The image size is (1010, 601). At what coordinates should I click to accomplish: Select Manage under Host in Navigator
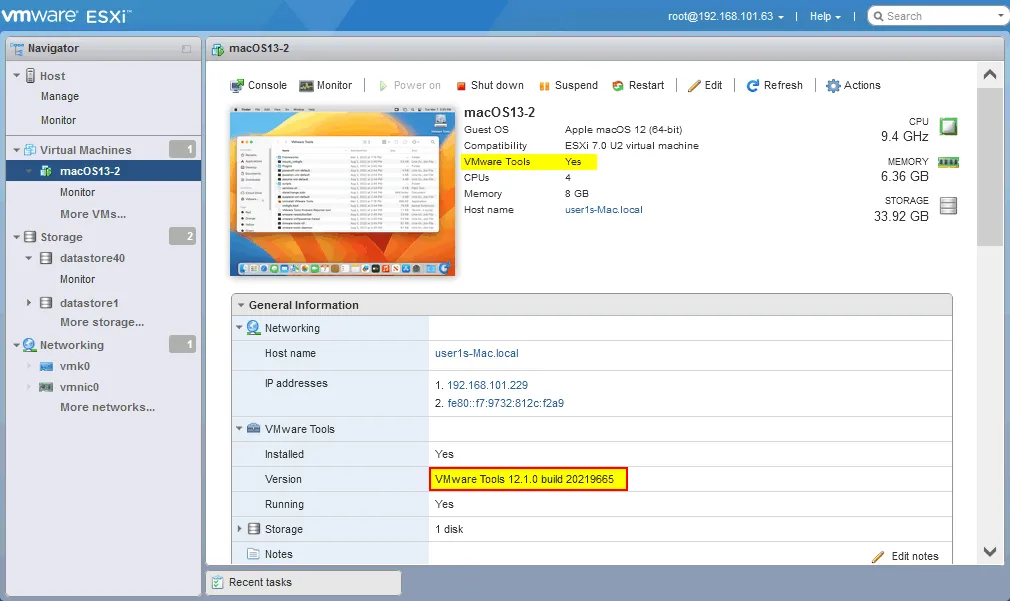(60, 97)
